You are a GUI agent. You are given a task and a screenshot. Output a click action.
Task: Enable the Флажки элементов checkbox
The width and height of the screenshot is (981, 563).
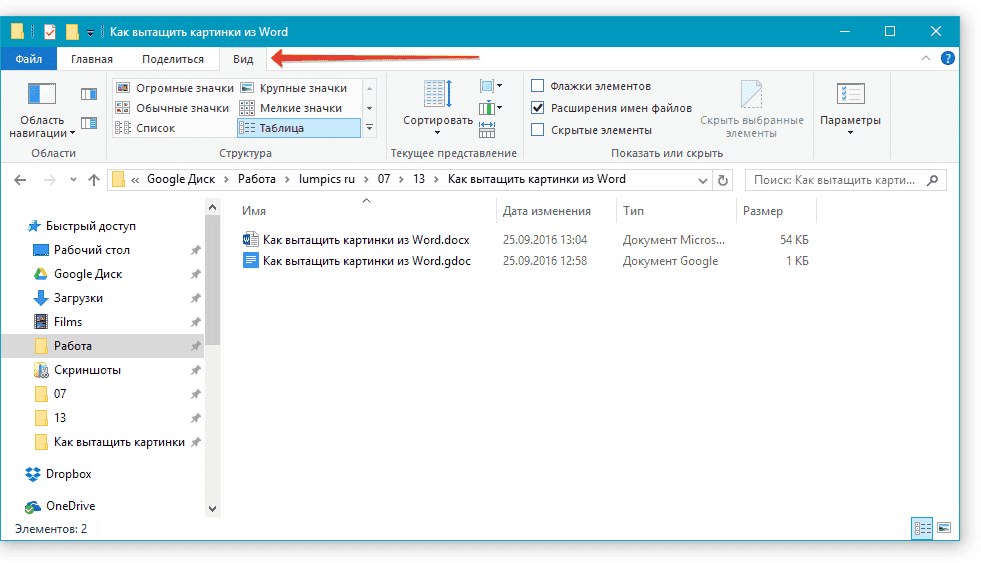538,86
